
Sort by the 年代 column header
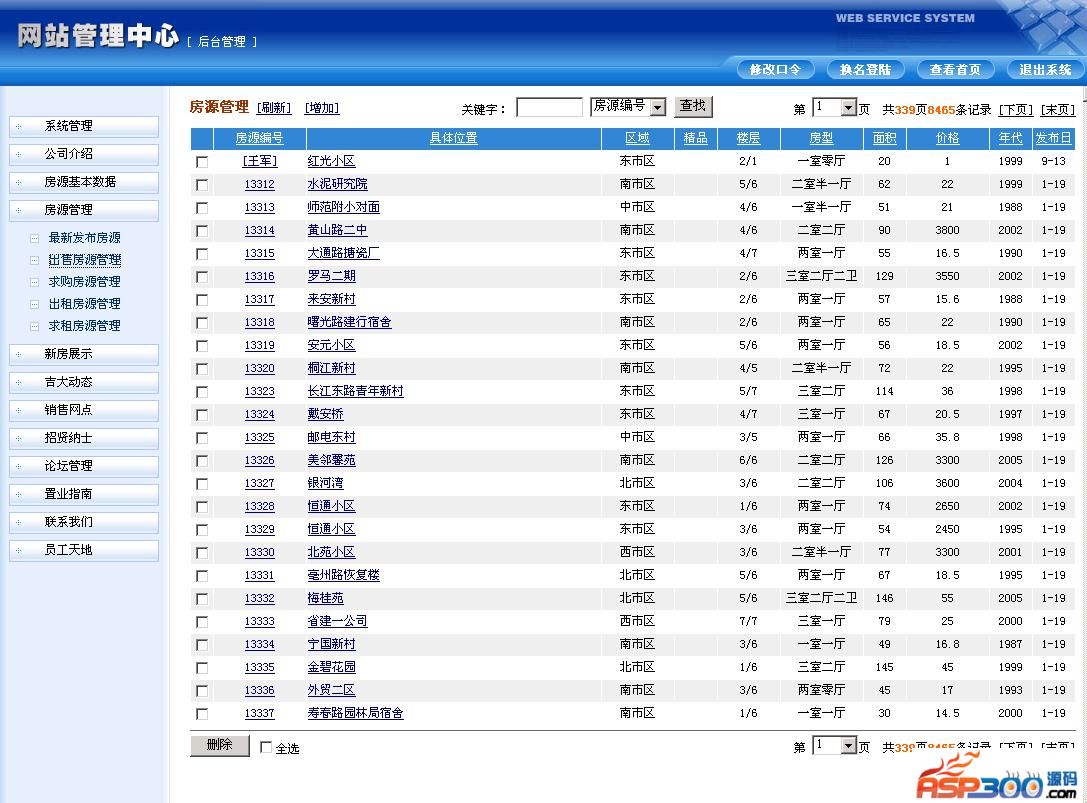[x=1010, y=138]
